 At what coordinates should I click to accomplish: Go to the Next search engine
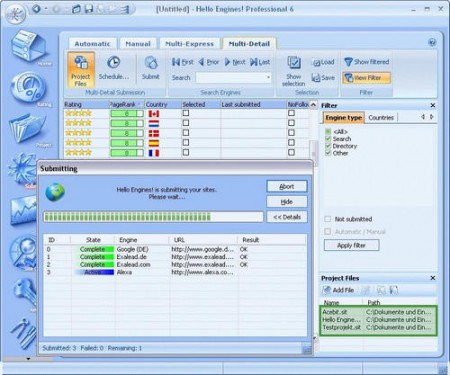tap(235, 62)
